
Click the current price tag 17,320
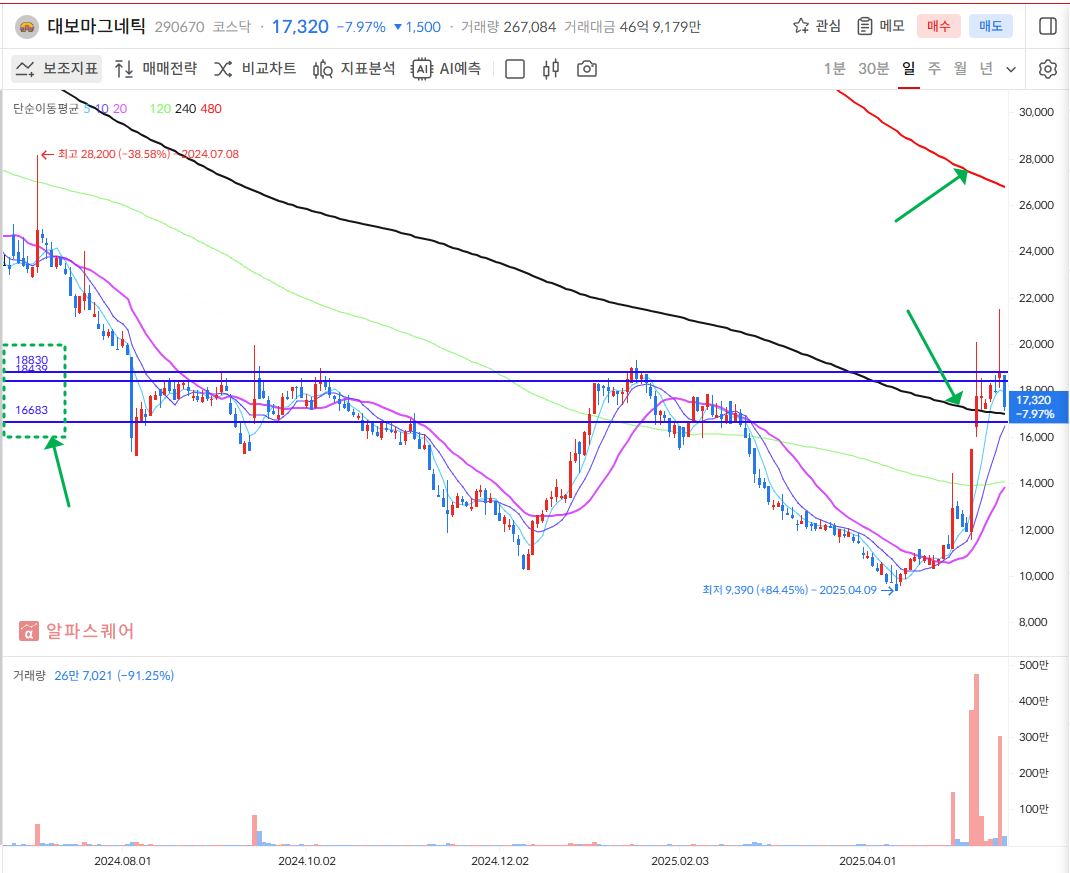[1036, 407]
